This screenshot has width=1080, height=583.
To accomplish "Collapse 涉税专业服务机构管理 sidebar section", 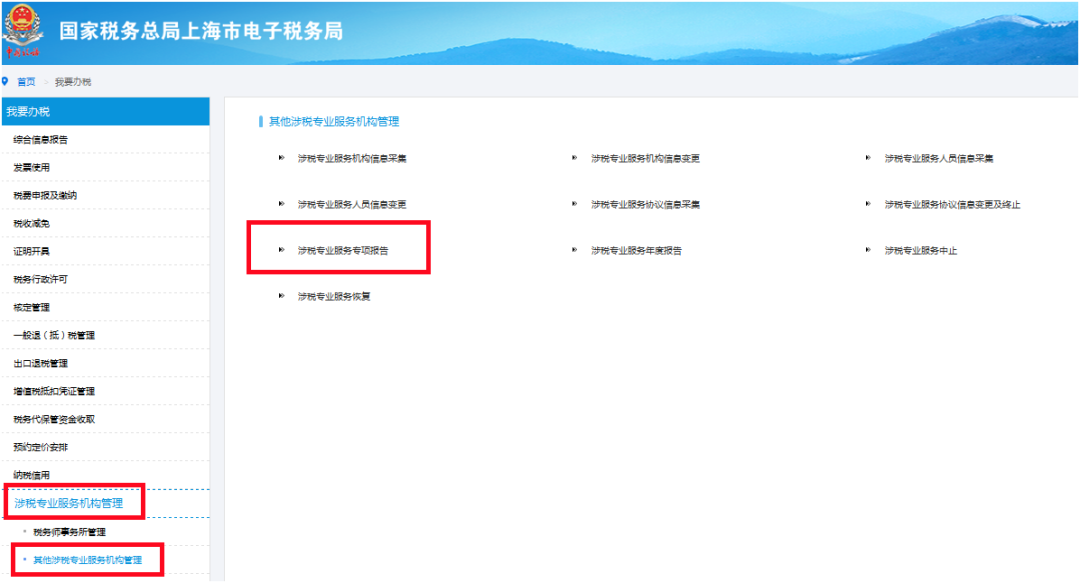I will click(x=105, y=504).
